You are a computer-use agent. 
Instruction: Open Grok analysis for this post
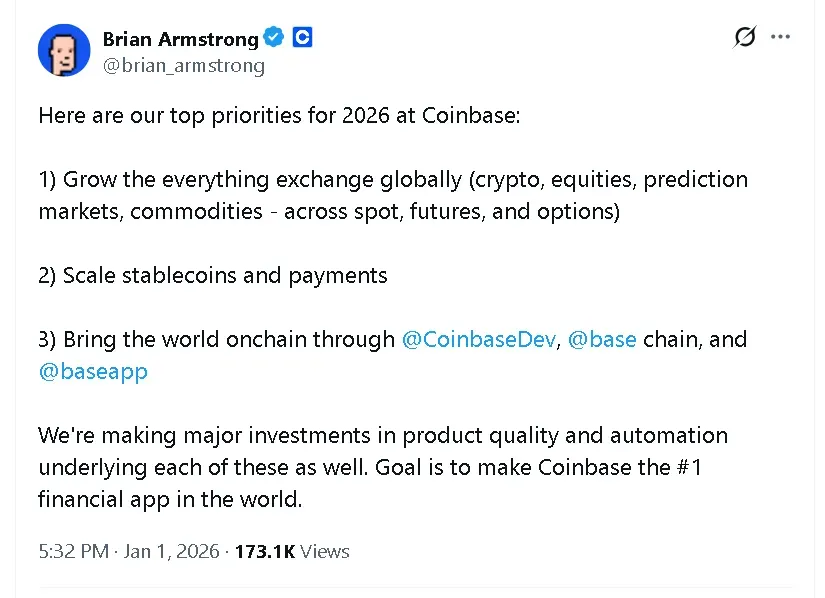click(x=744, y=36)
